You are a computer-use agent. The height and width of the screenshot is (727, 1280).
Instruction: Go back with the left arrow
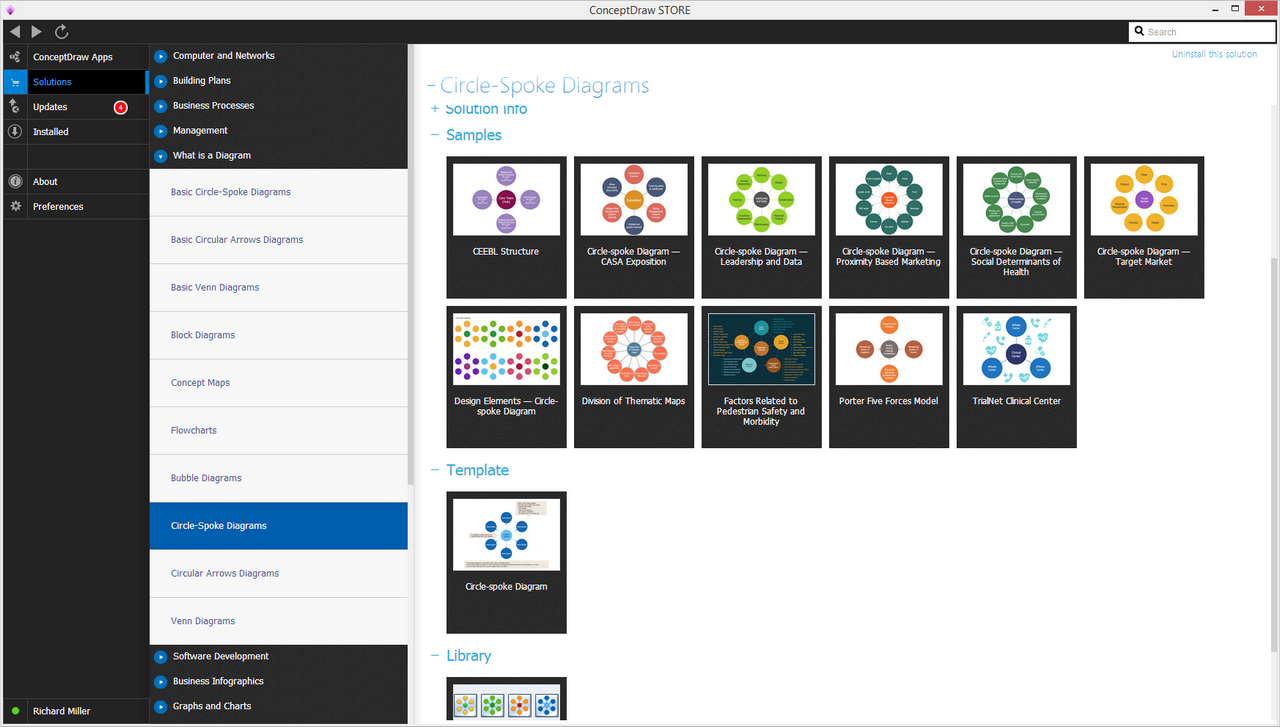tap(14, 32)
